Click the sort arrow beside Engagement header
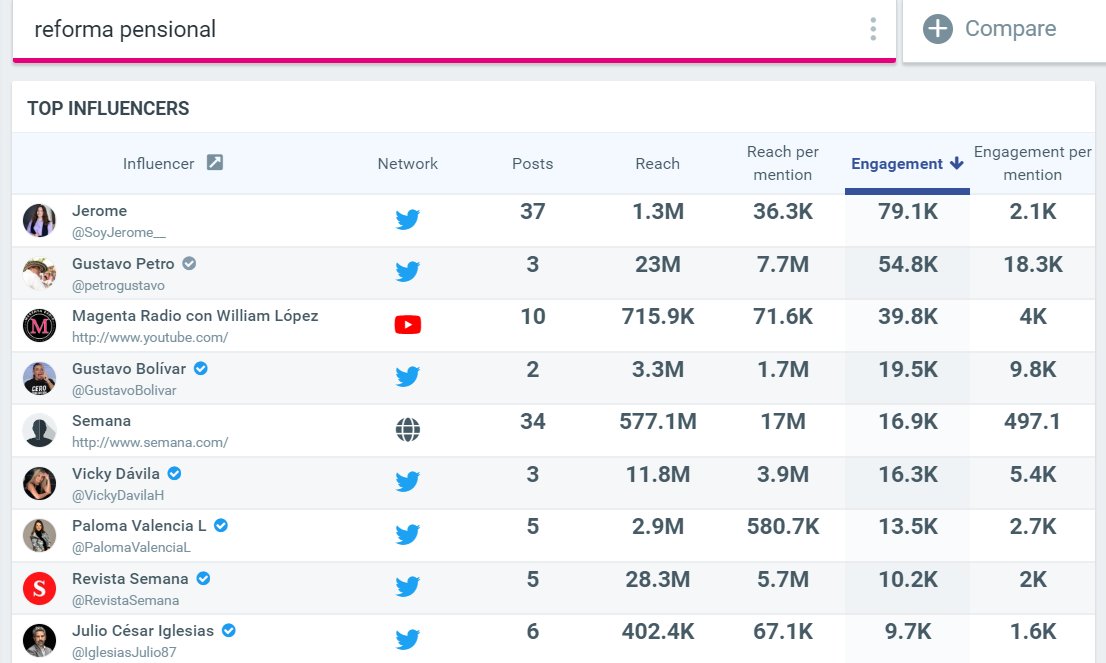The height and width of the screenshot is (663, 1106). click(956, 164)
